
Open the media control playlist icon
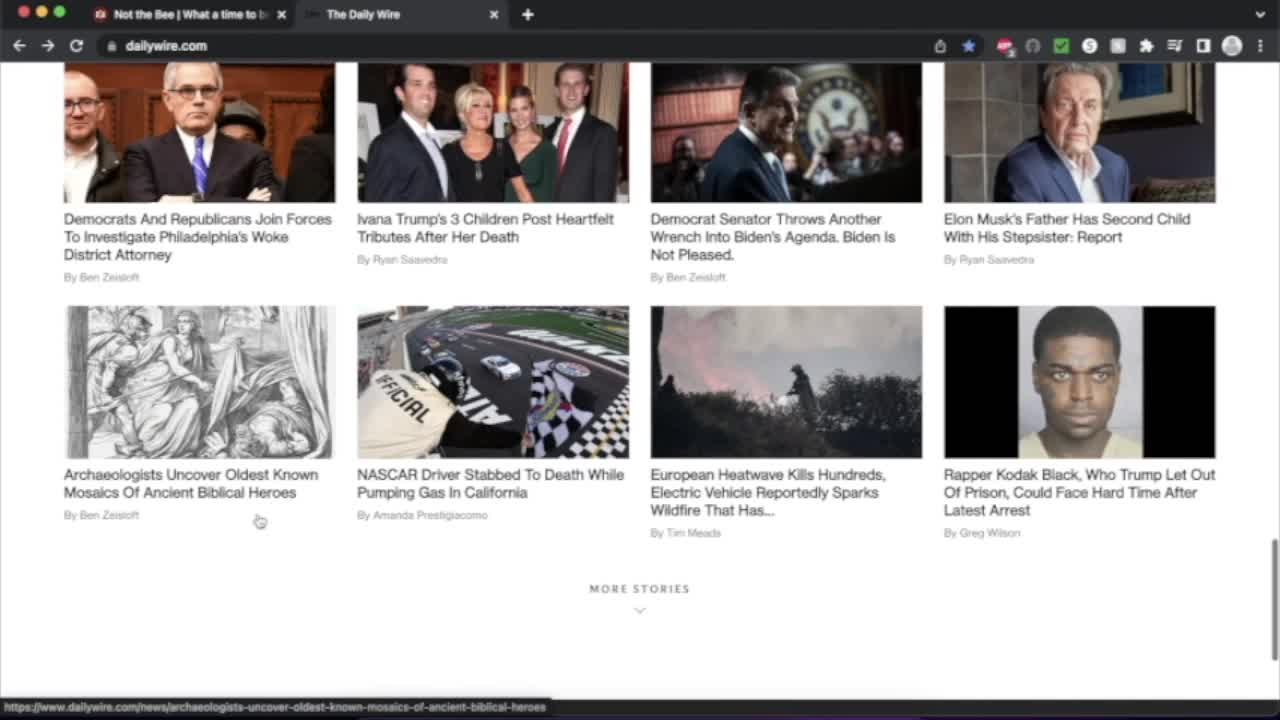1175,46
